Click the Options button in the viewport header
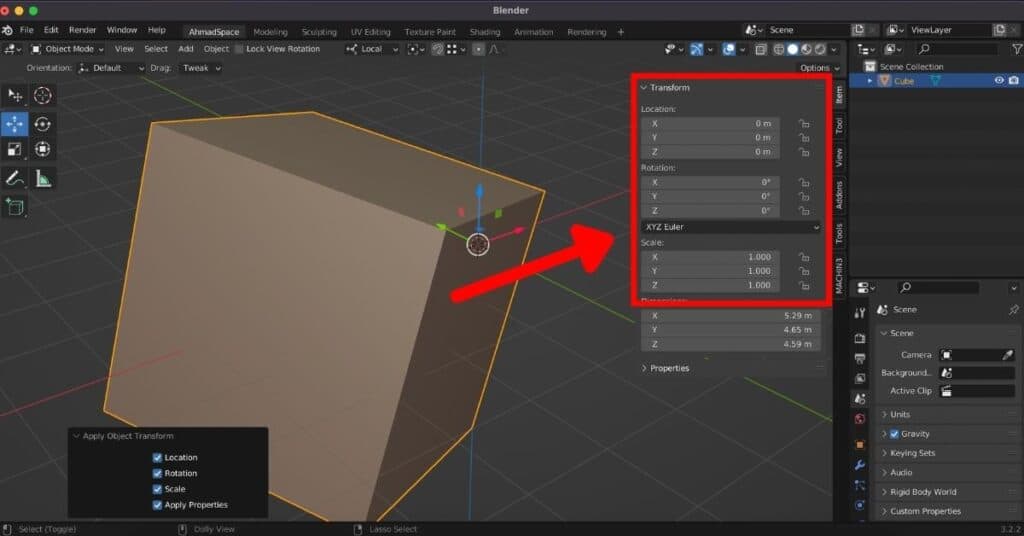 [x=818, y=68]
